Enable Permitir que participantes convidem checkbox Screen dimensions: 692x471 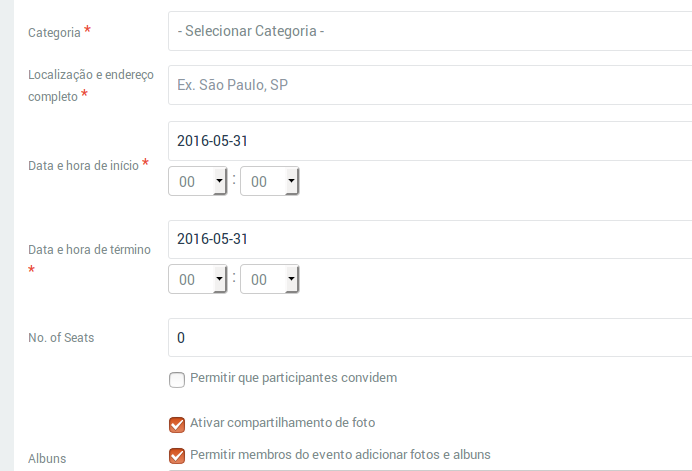[x=177, y=380]
